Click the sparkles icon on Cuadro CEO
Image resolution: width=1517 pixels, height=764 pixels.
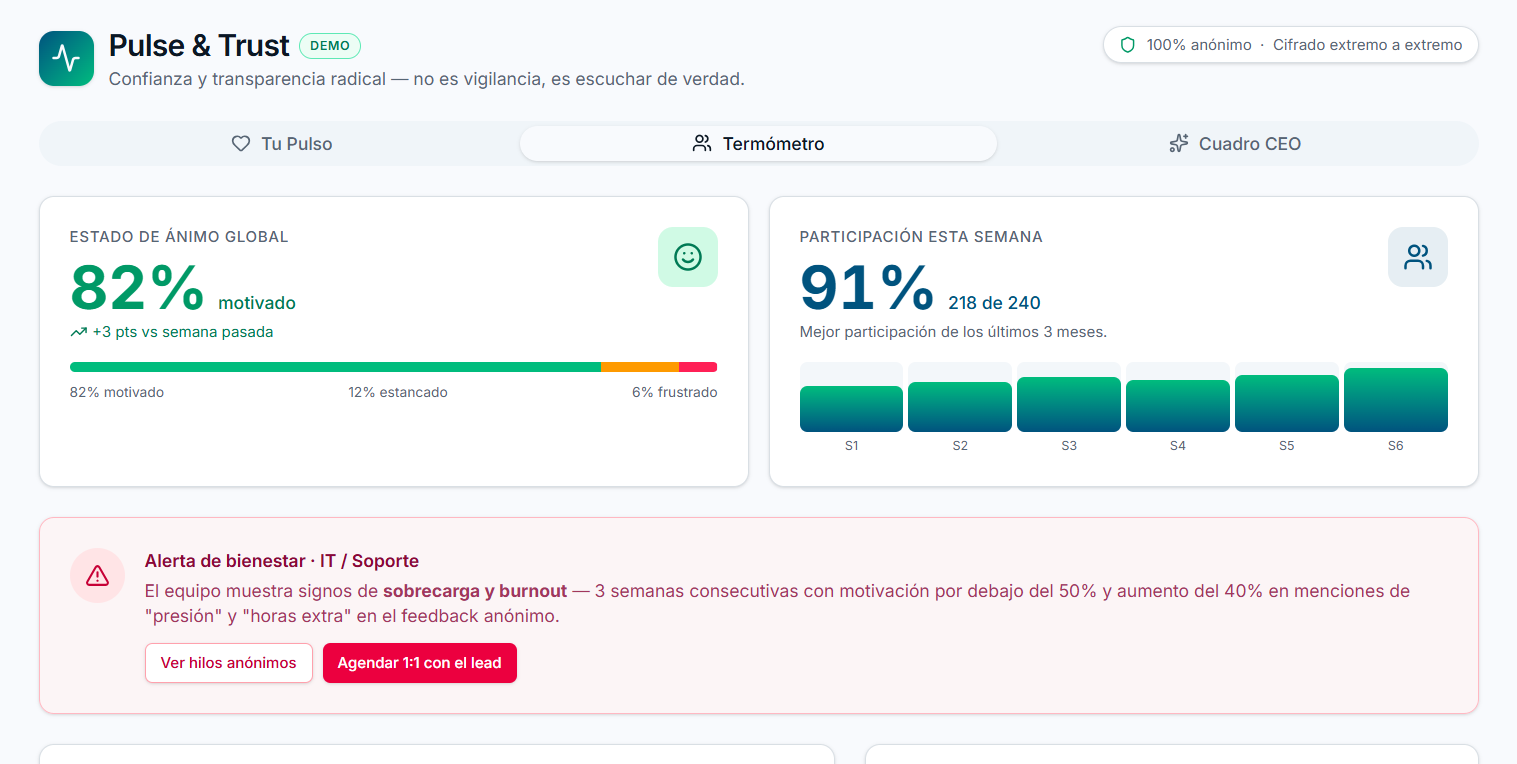tap(1179, 144)
